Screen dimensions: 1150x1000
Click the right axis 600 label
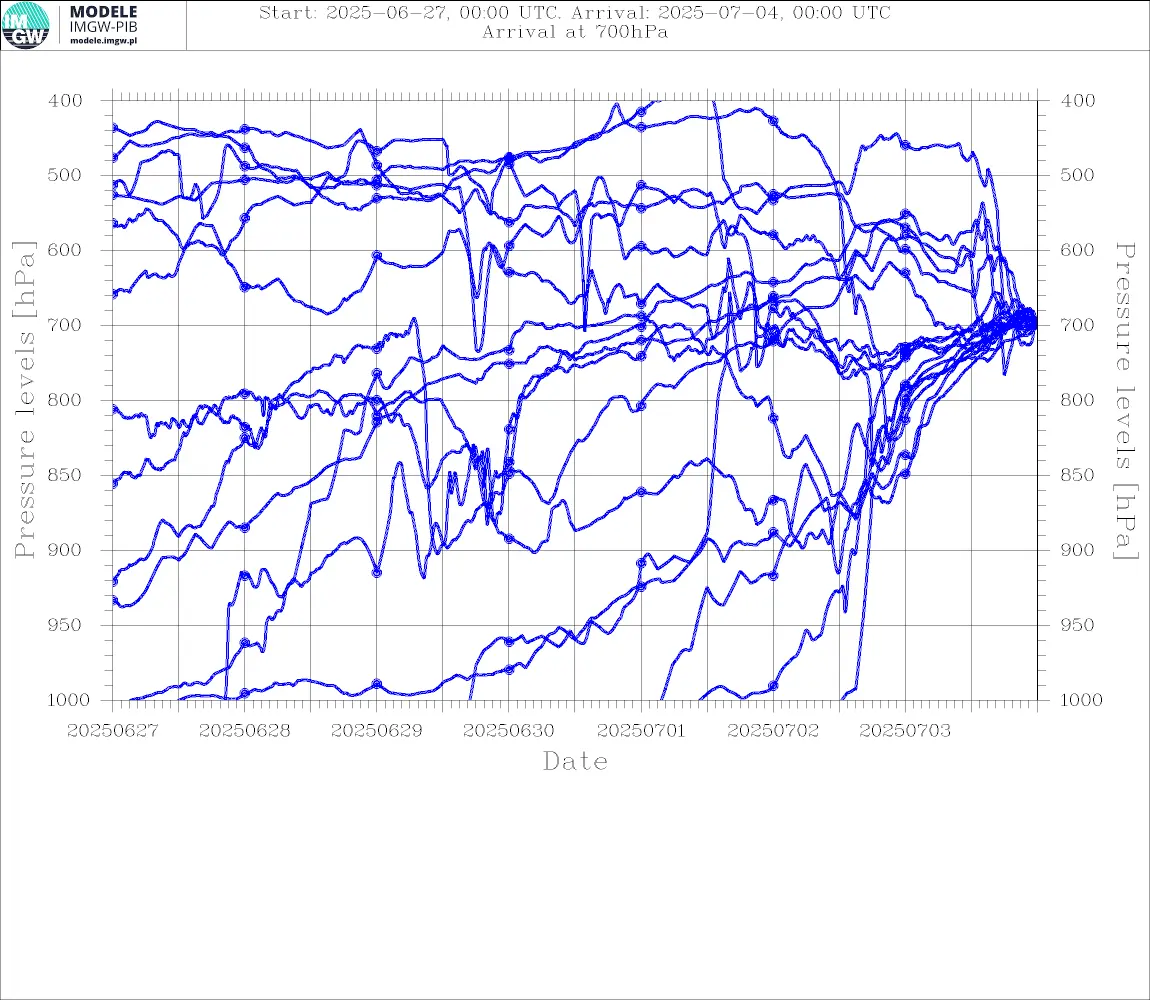(x=1078, y=250)
